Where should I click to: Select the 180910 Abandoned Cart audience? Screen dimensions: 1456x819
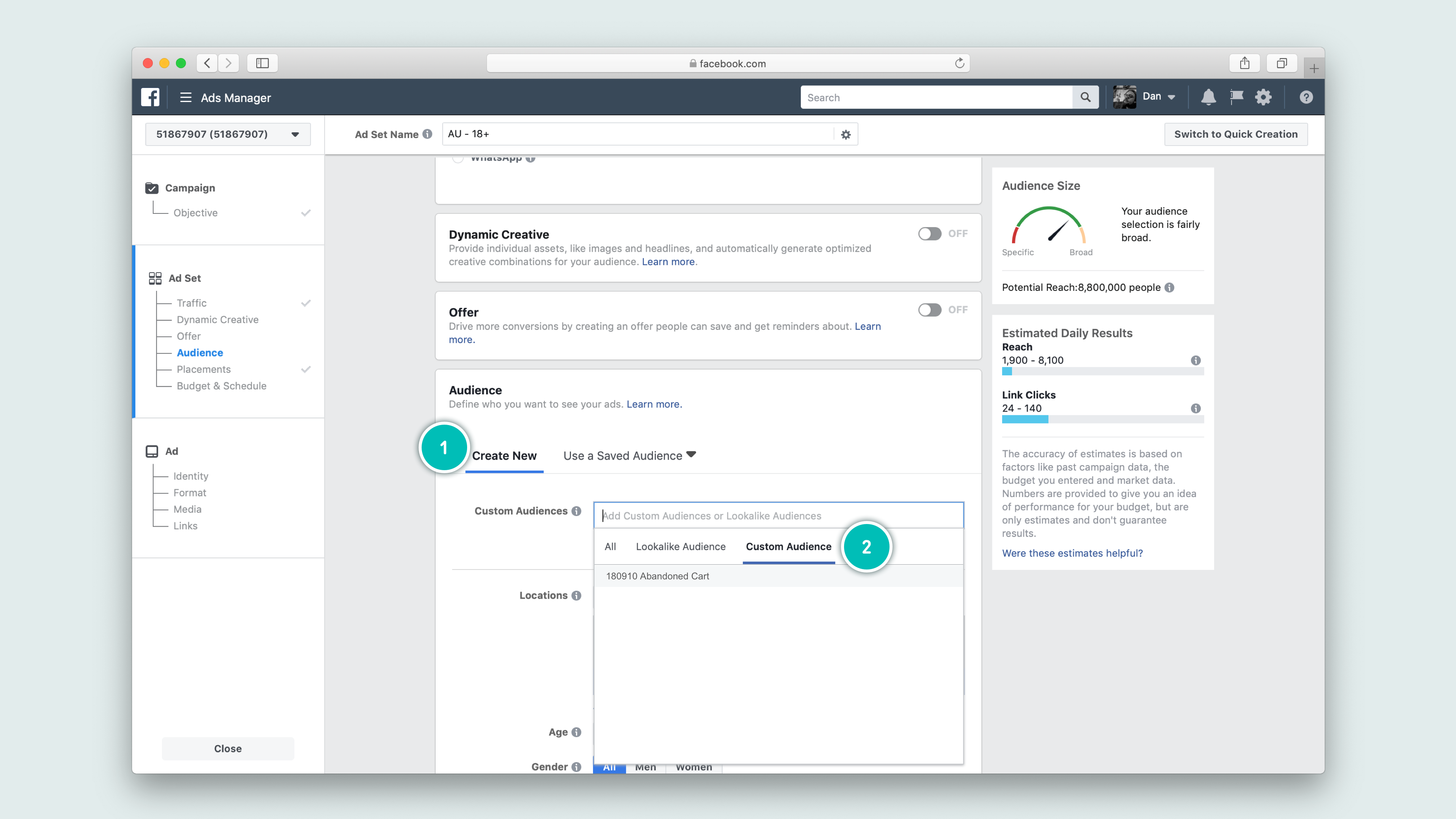point(657,576)
